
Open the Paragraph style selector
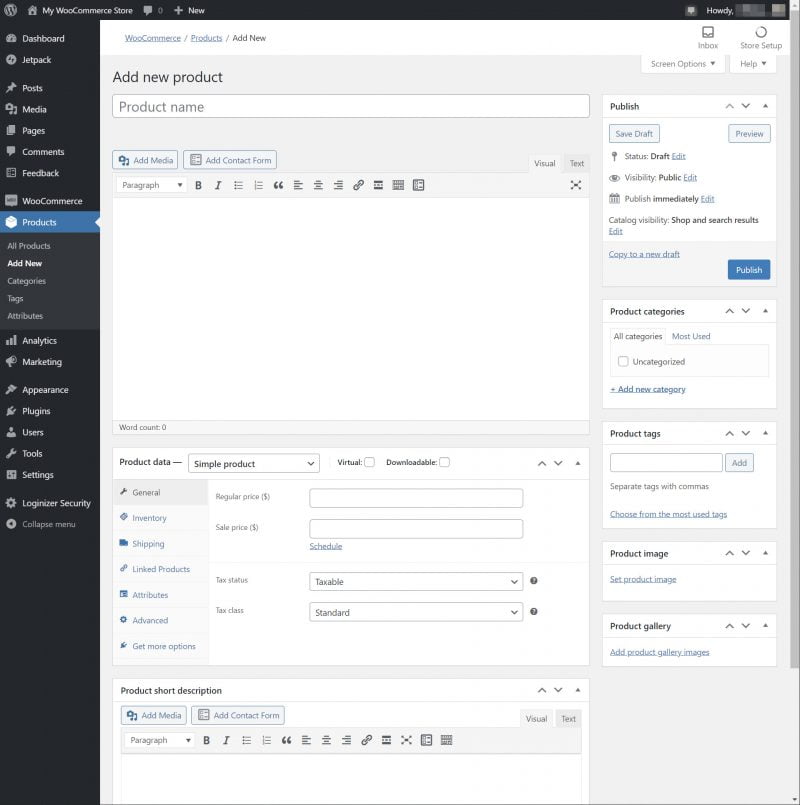(150, 185)
